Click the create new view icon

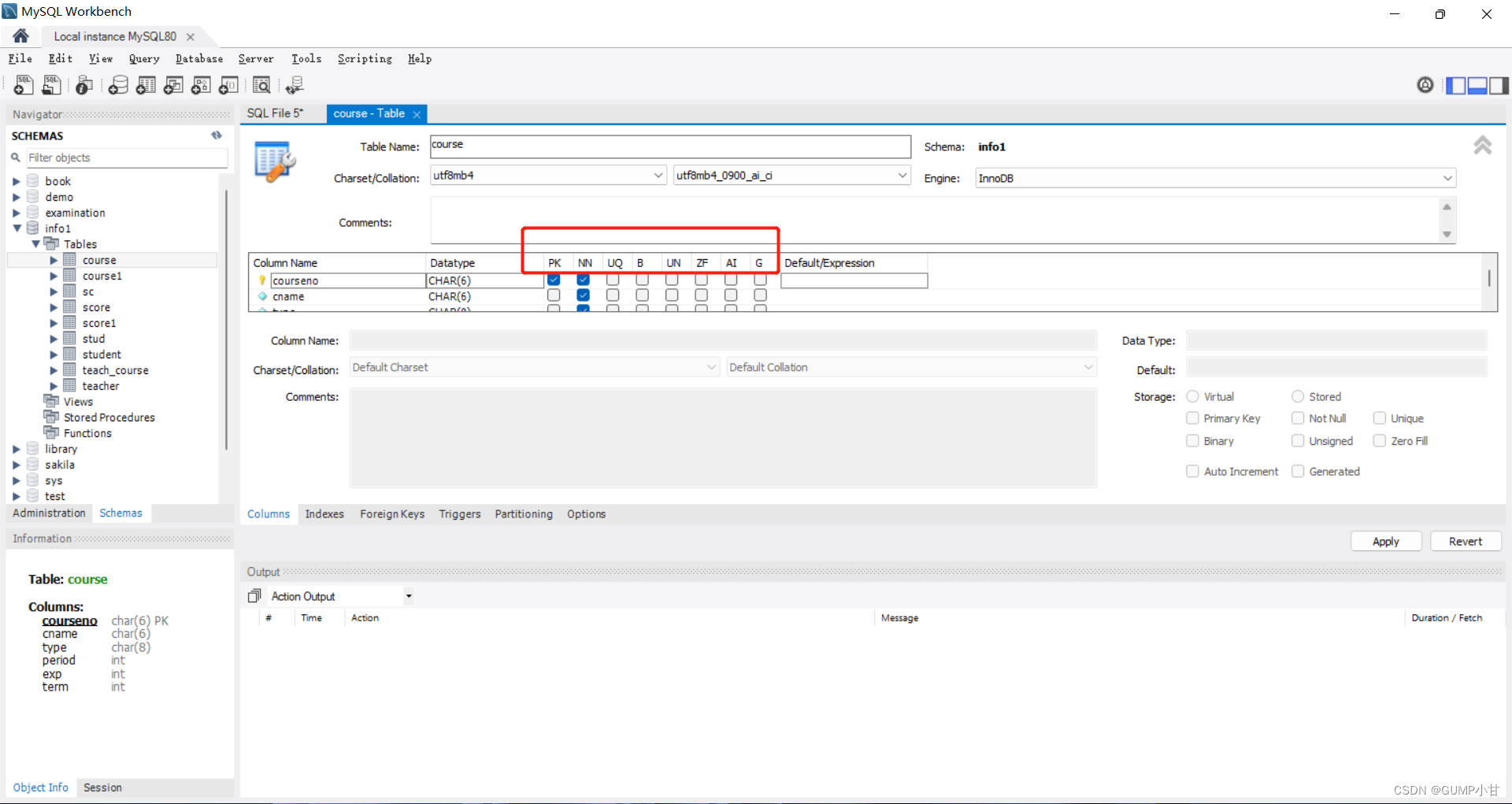173,84
